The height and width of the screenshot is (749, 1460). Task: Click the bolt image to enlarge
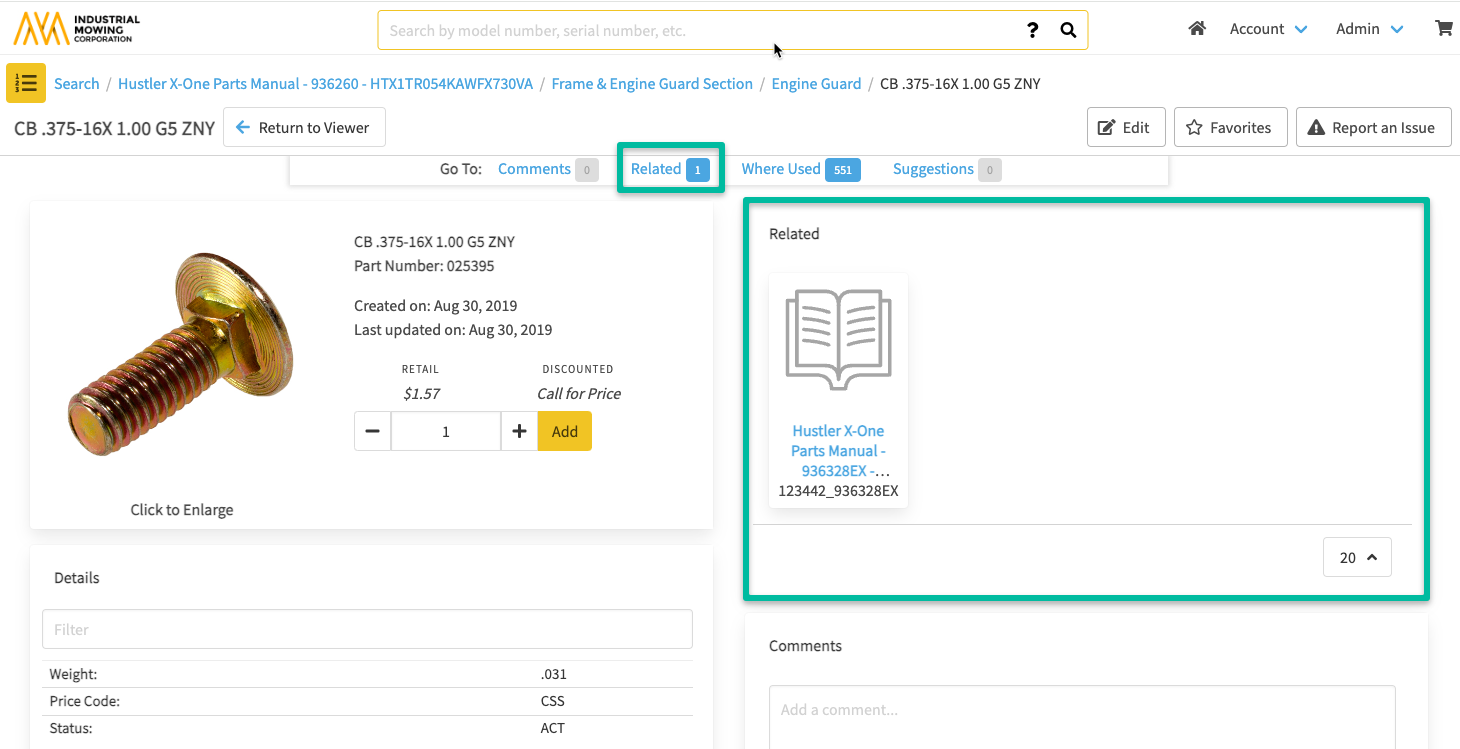(x=181, y=355)
